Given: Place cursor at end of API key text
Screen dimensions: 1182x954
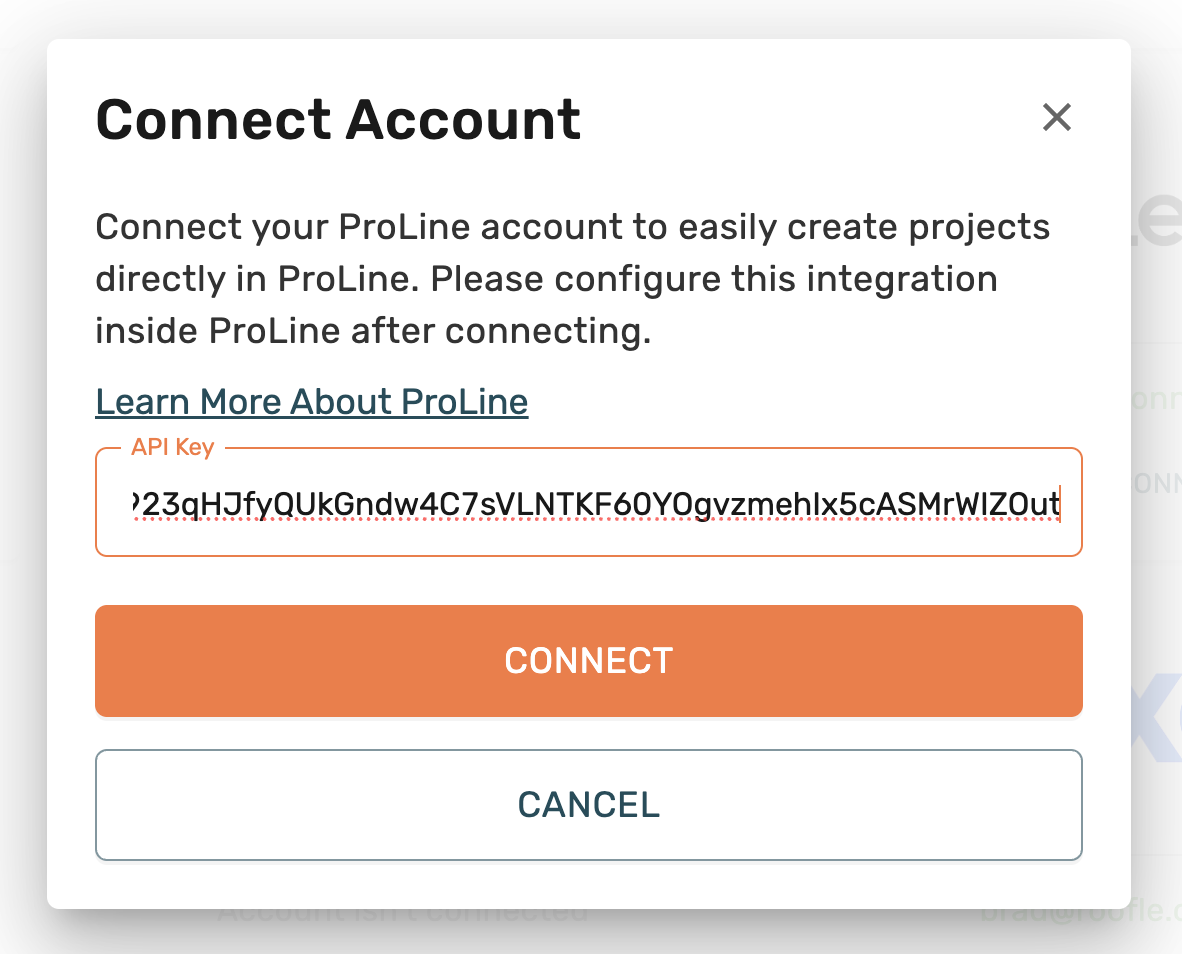Looking at the screenshot, I should [1059, 506].
